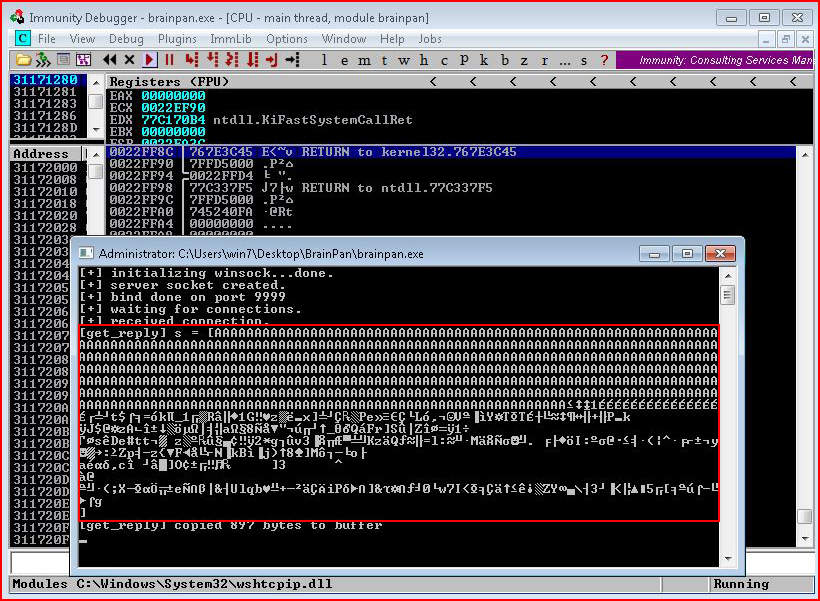Click the command input field at bottom
Viewport: 820px width, 601px height.
click(x=40, y=562)
